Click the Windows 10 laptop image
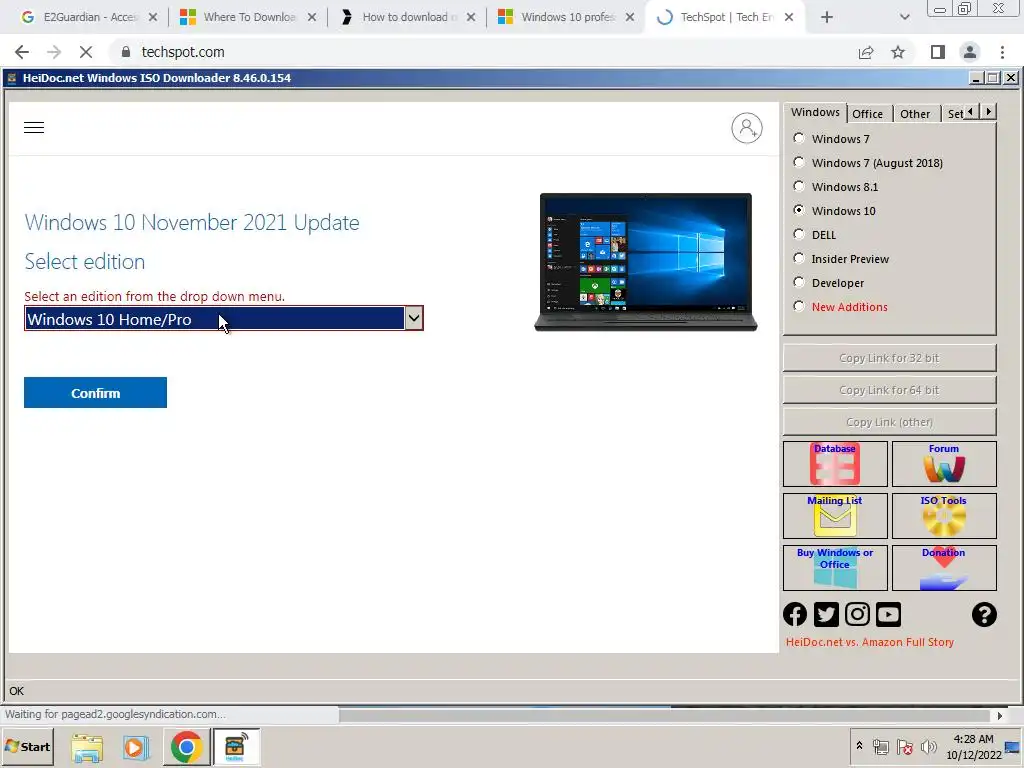Screen dimensions: 1024x768 645,262
